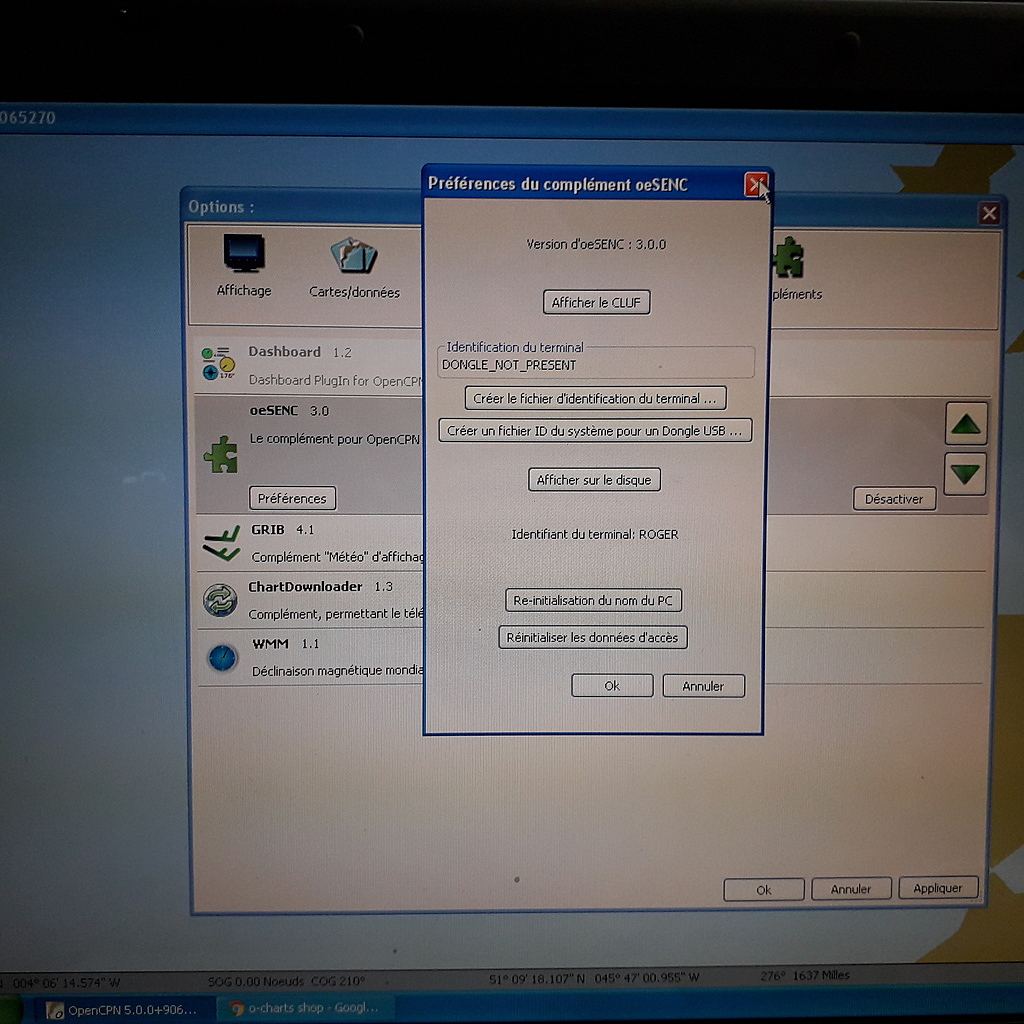Click the Version d'oeSENC : 3.0.0 text
1024x1024 pixels.
coord(596,244)
